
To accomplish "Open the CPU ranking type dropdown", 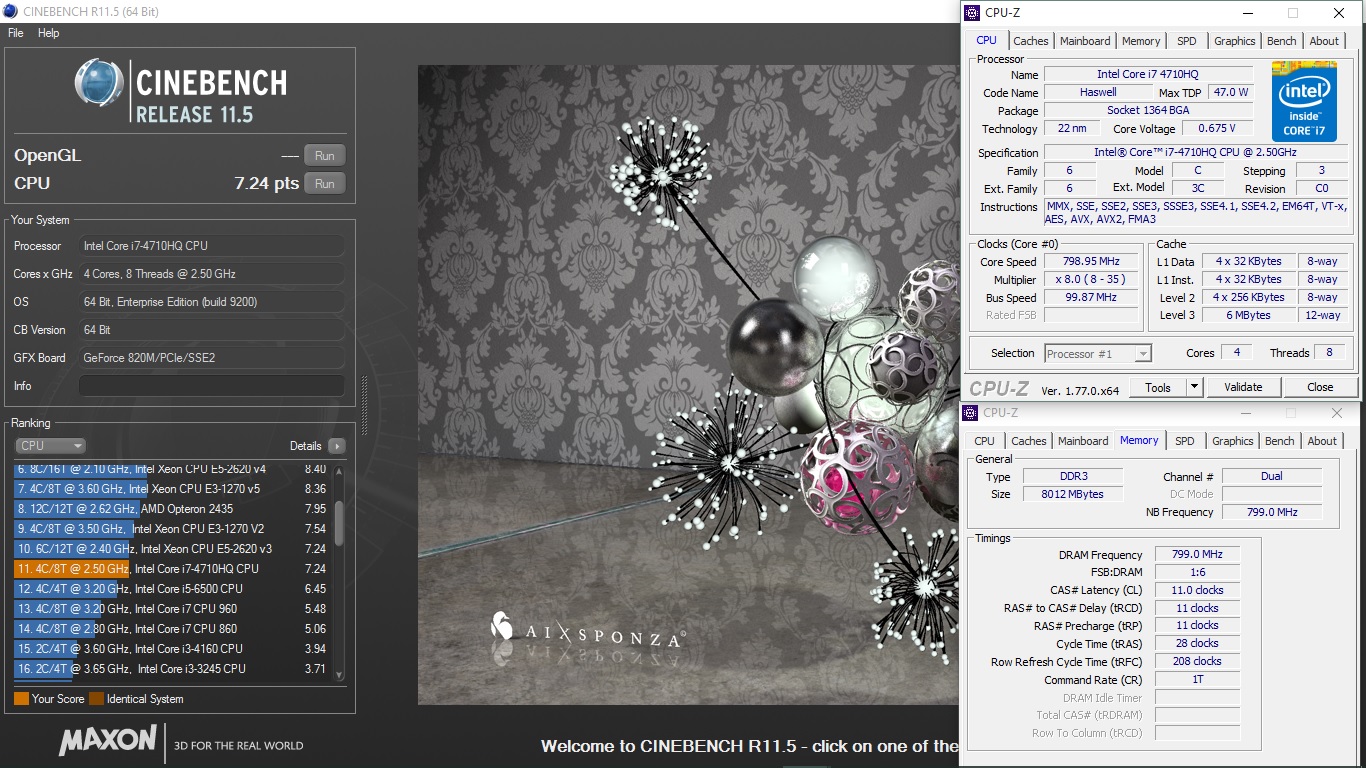I will tap(50, 446).
